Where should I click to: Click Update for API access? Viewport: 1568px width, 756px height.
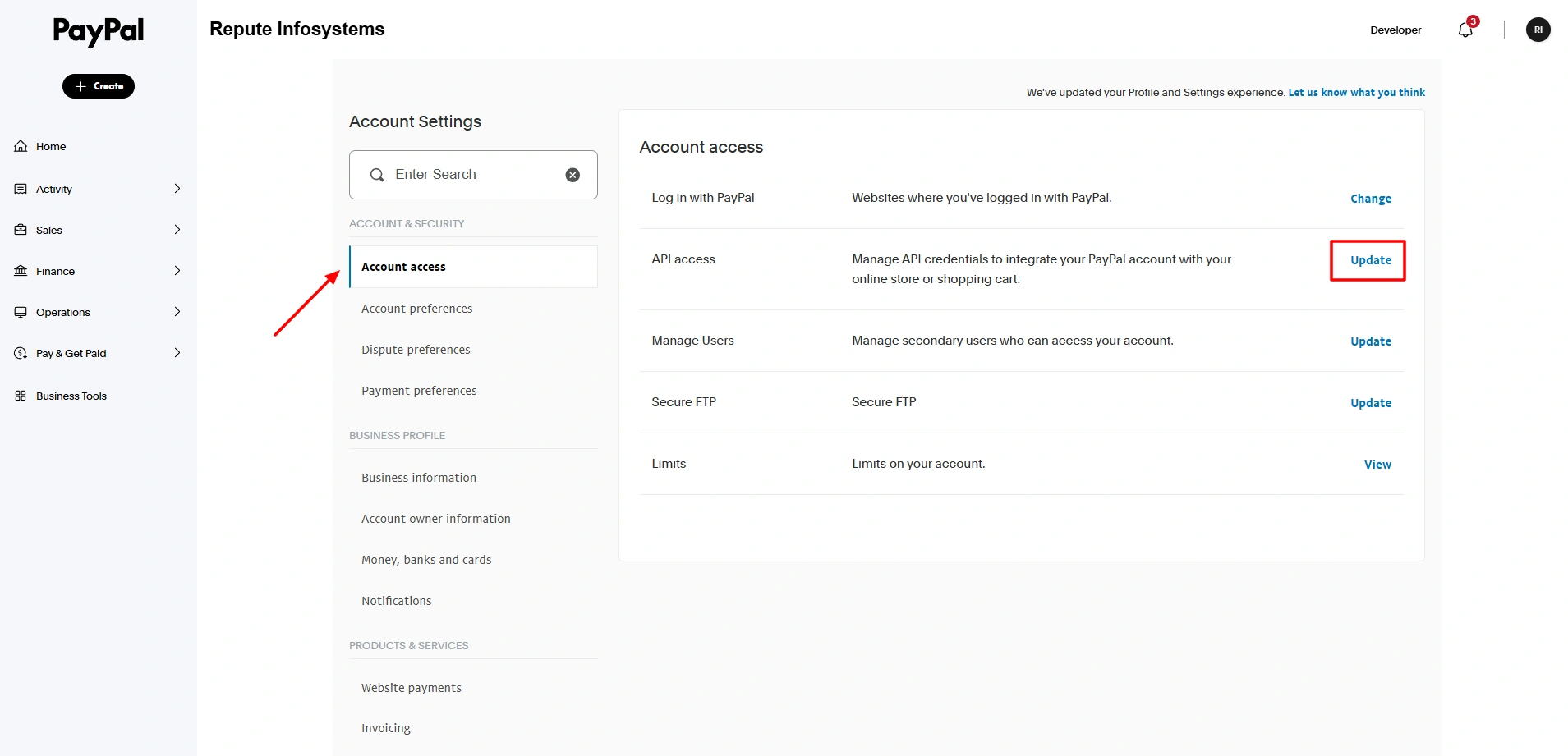(1371, 260)
